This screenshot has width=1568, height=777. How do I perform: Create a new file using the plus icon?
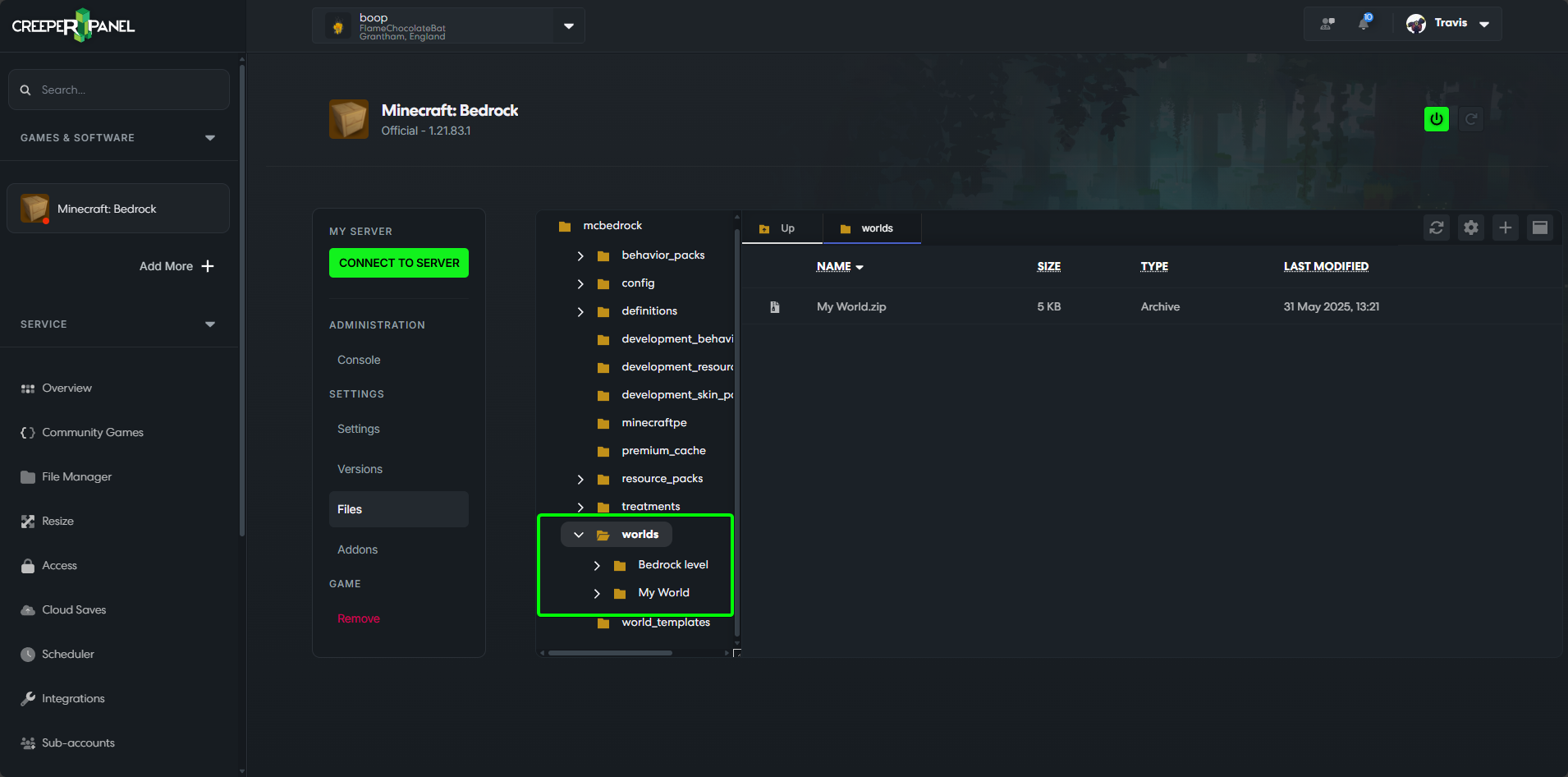pyautogui.click(x=1505, y=228)
